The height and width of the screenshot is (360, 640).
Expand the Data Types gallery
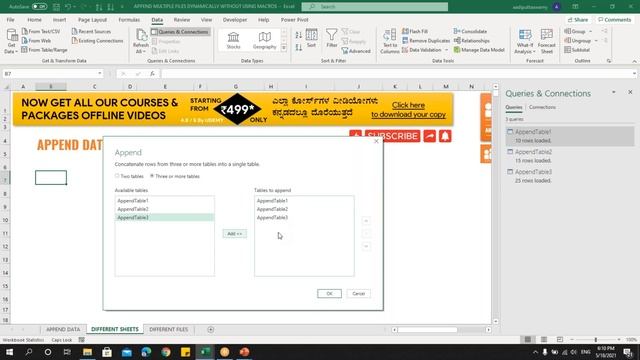(x=284, y=48)
